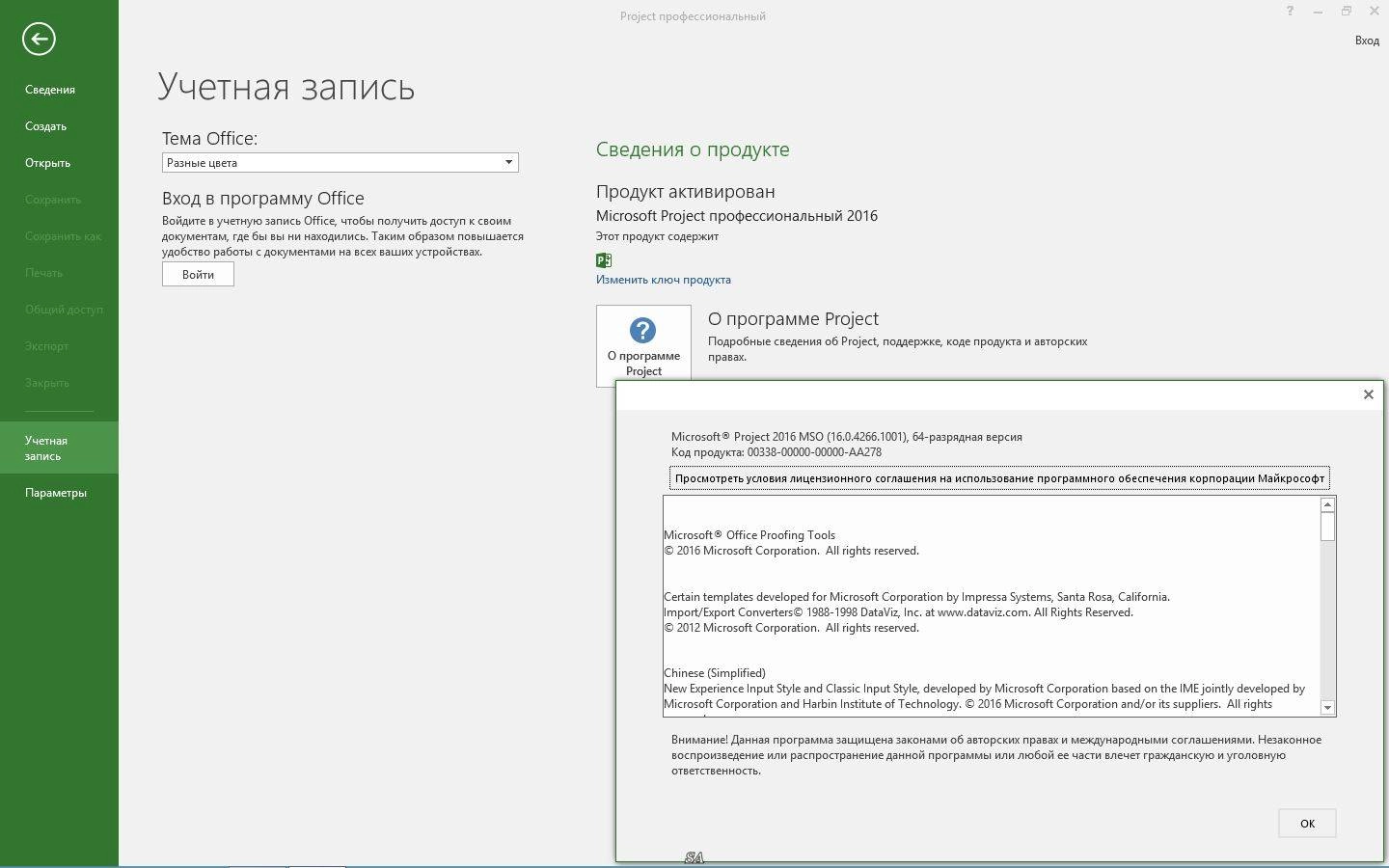1389x868 pixels.
Task: Click the license text scrollbar track
Action: point(1328,608)
